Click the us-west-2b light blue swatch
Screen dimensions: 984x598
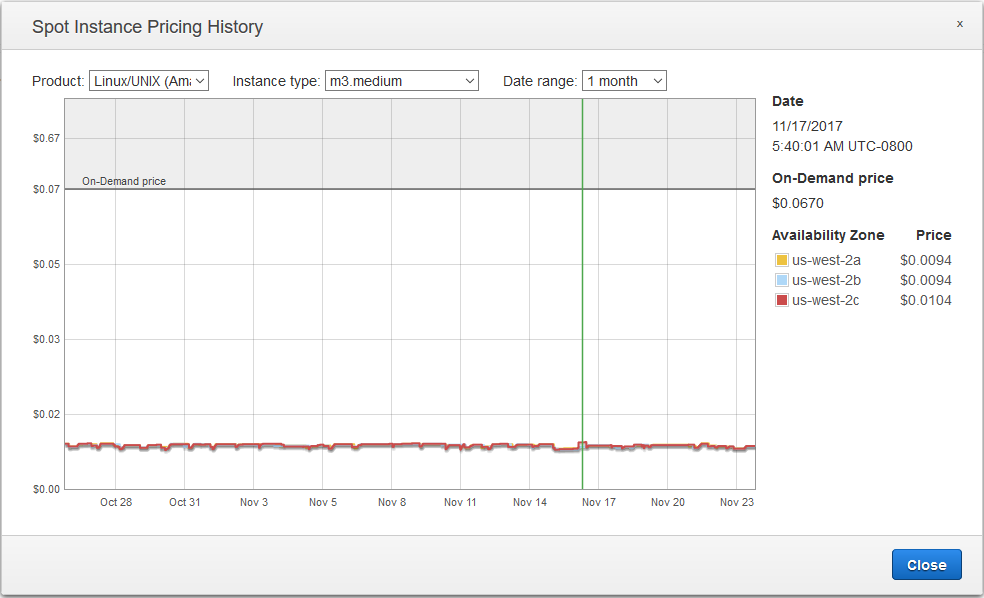point(782,280)
